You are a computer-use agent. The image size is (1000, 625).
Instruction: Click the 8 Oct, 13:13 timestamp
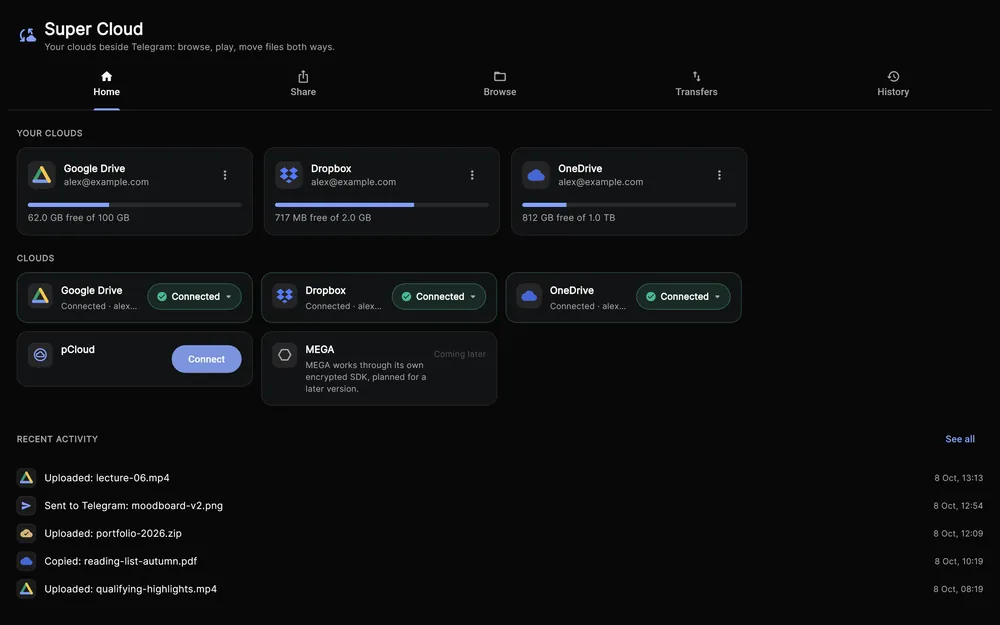pos(959,478)
